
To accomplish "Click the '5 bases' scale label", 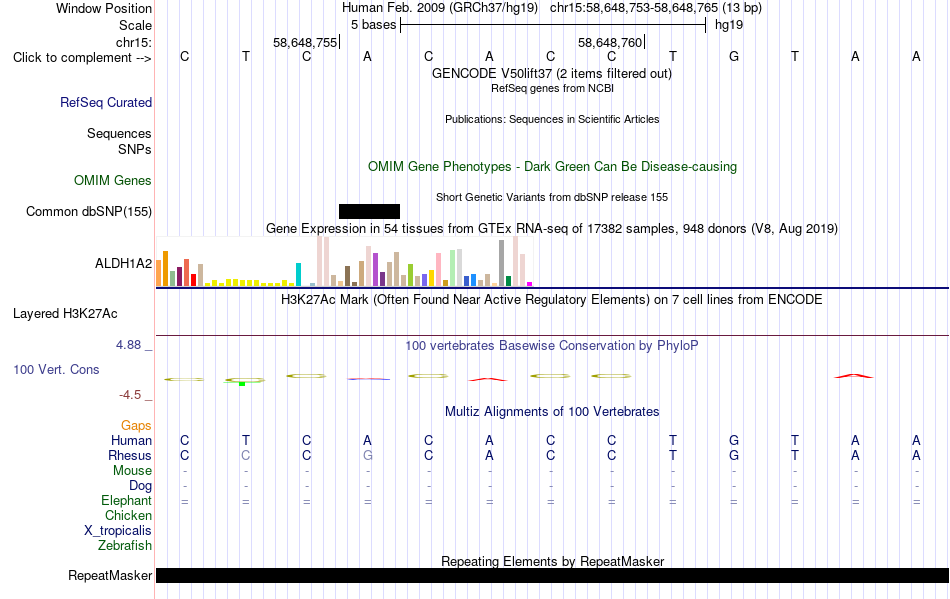I will 373,25.
